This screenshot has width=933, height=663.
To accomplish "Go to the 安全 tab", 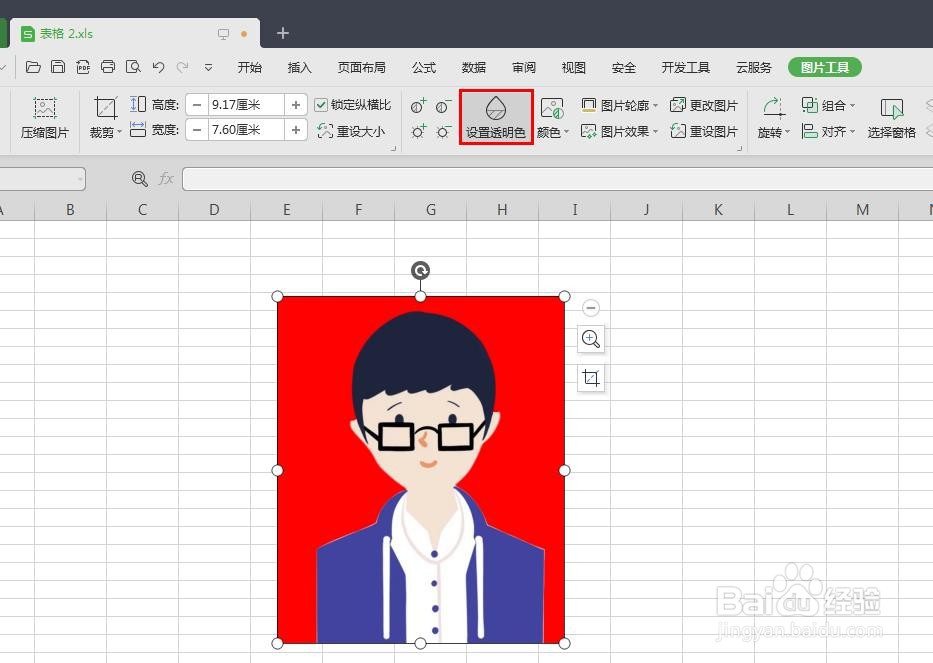I will pyautogui.click(x=624, y=68).
